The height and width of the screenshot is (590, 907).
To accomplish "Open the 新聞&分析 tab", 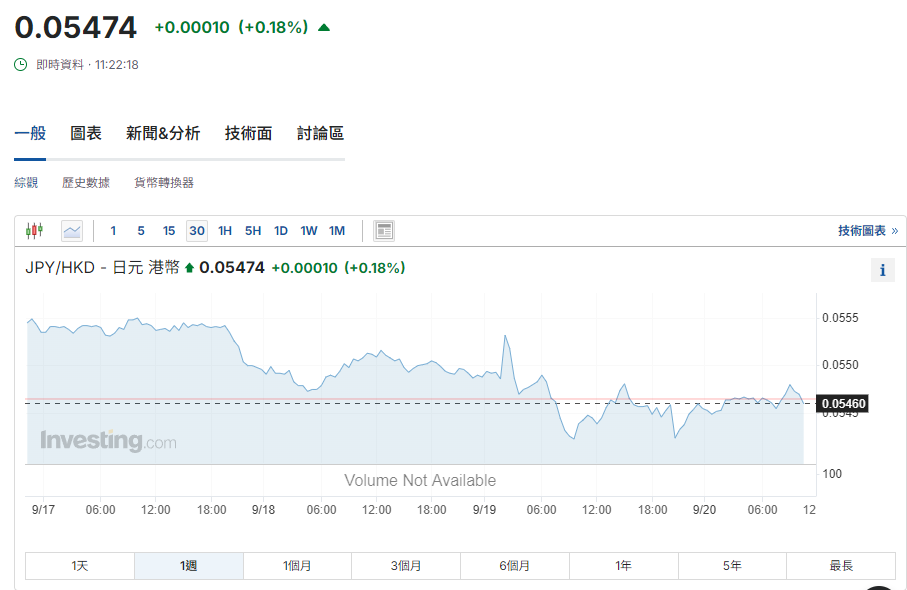I will click(163, 134).
